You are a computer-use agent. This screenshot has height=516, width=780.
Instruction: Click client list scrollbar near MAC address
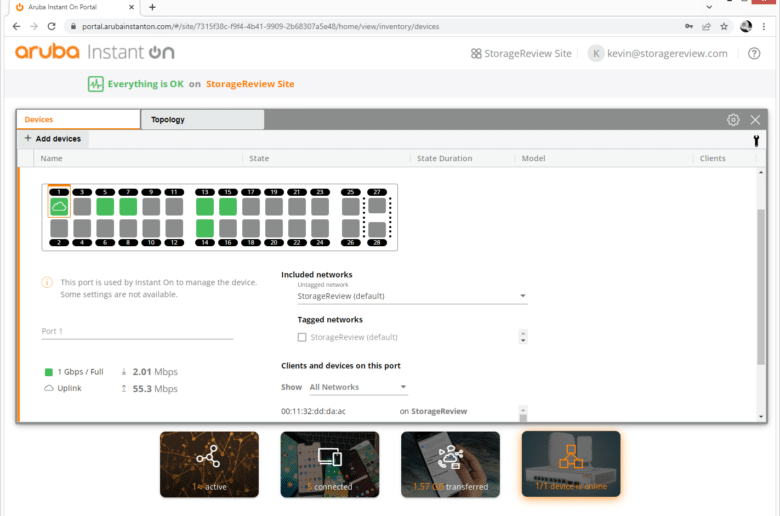(523, 414)
